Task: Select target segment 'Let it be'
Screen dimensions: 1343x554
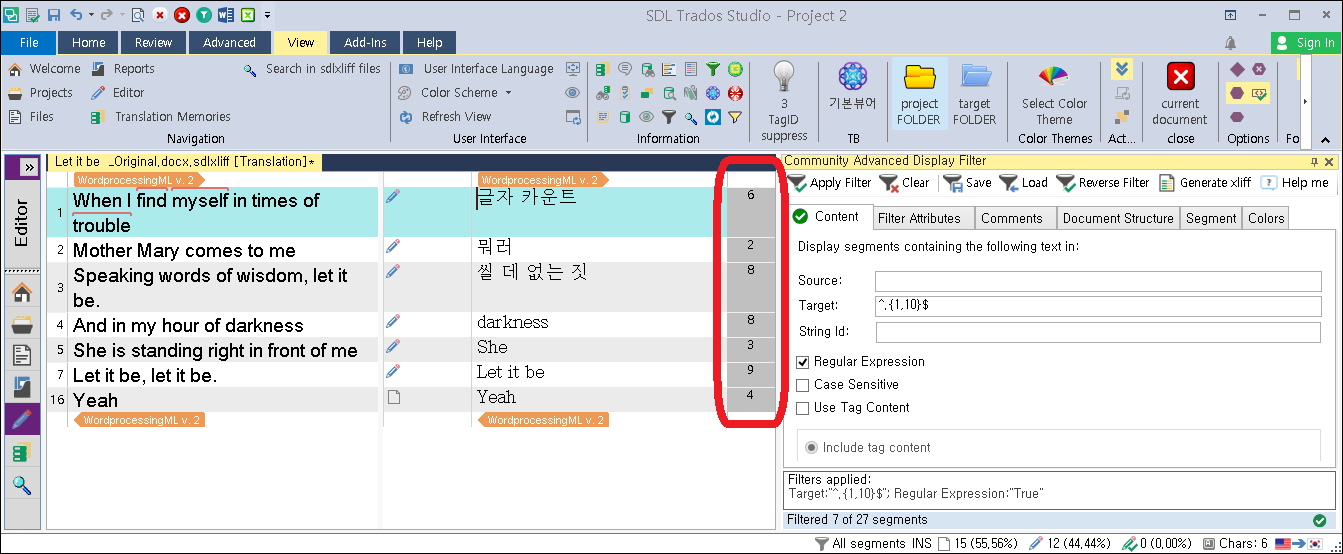Action: click(x=510, y=373)
